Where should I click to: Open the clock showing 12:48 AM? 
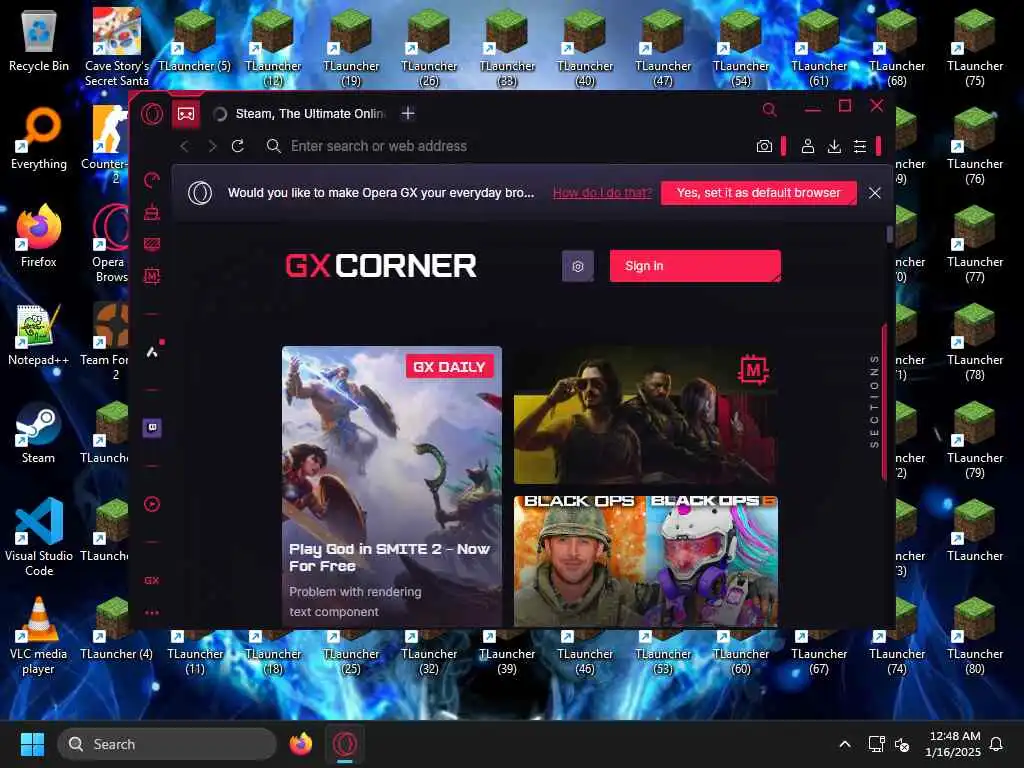pos(954,744)
